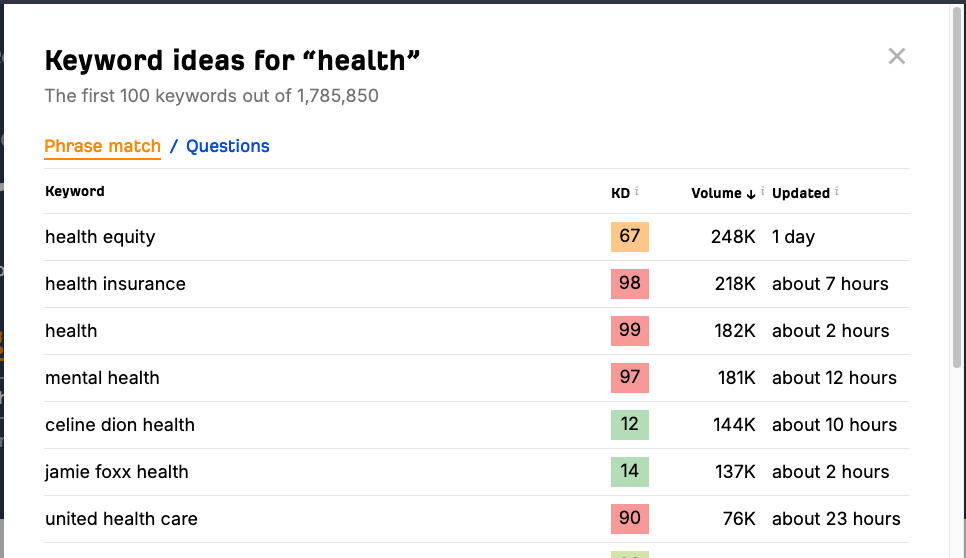The width and height of the screenshot is (966, 558).
Task: Sort by Volume column arrow
Action: 751,193
